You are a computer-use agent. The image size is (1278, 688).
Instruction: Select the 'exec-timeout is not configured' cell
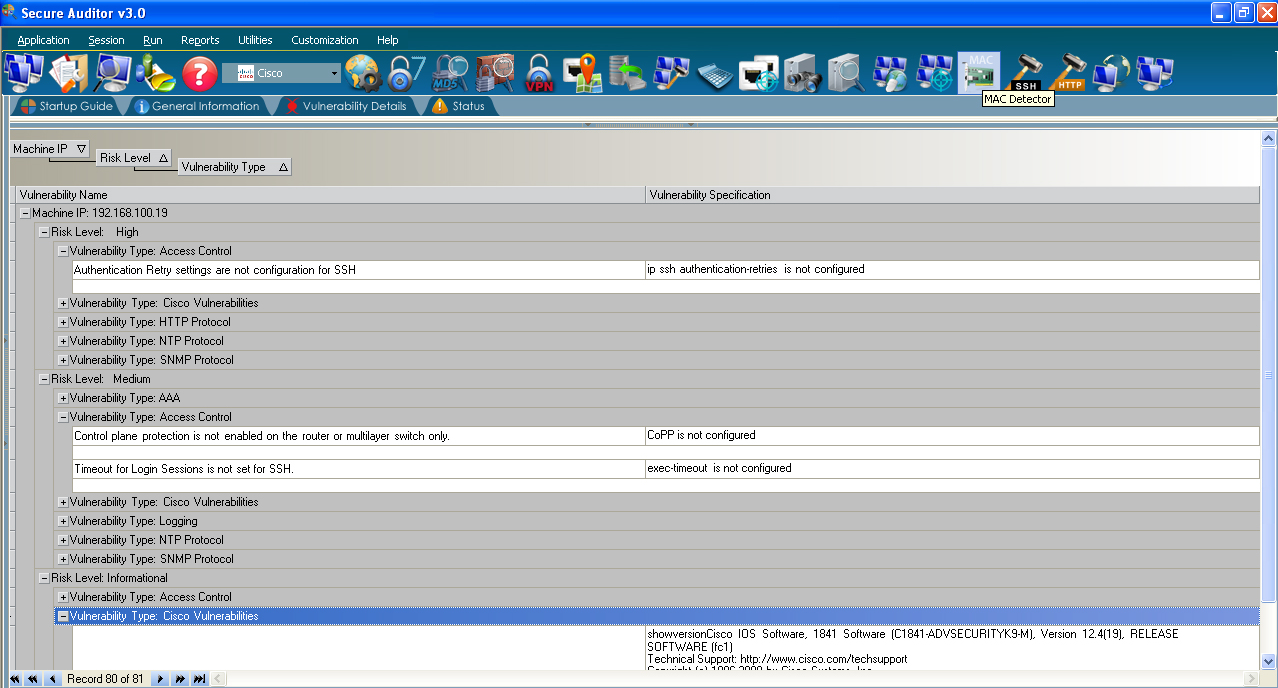[x=952, y=469]
